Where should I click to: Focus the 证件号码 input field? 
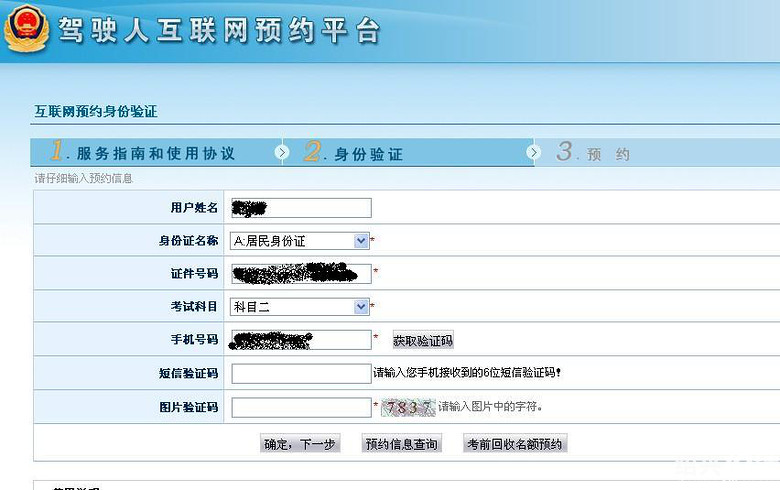point(301,274)
